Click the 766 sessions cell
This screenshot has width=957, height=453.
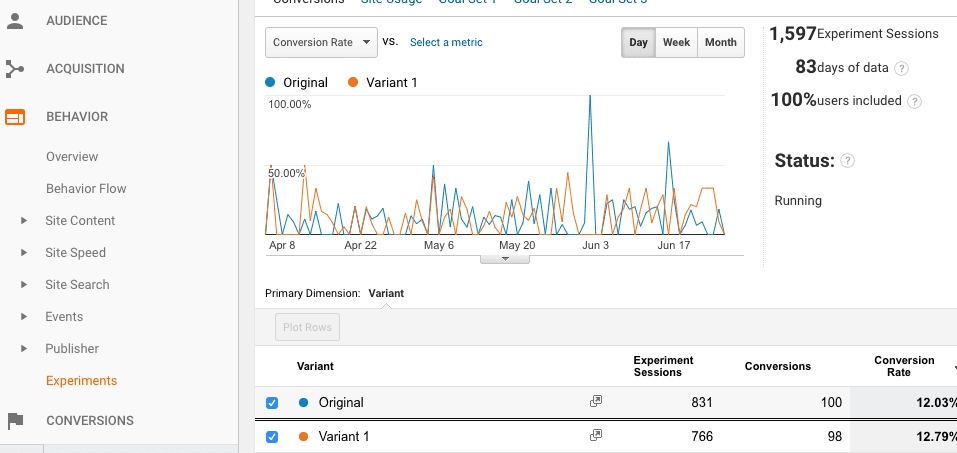coord(701,437)
